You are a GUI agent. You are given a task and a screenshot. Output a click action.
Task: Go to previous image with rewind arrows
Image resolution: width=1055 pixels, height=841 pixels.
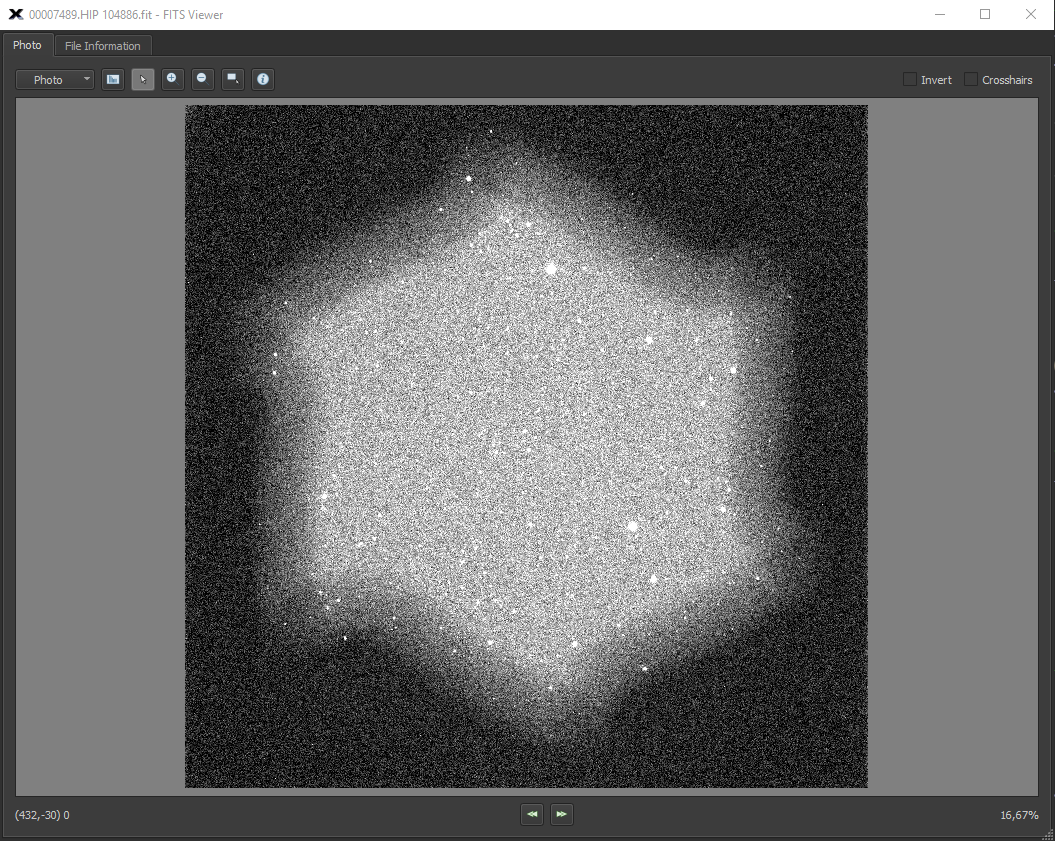pos(532,815)
